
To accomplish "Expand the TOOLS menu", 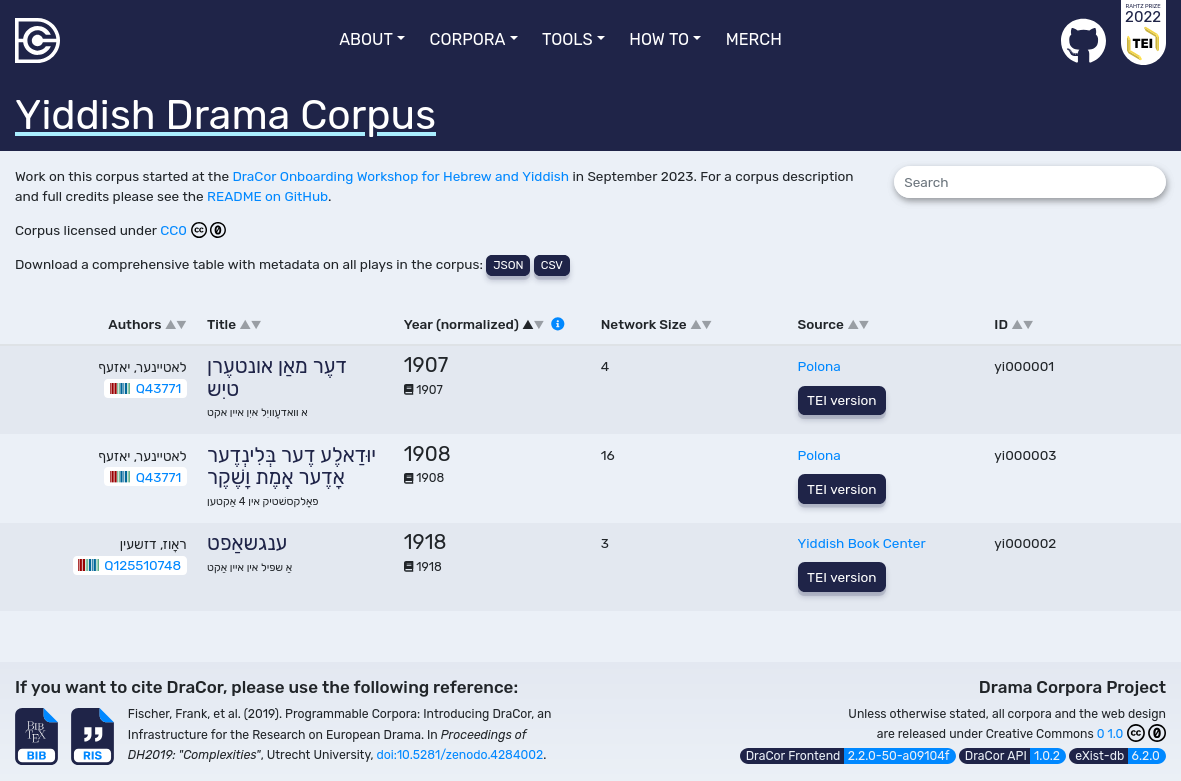I will click(573, 39).
